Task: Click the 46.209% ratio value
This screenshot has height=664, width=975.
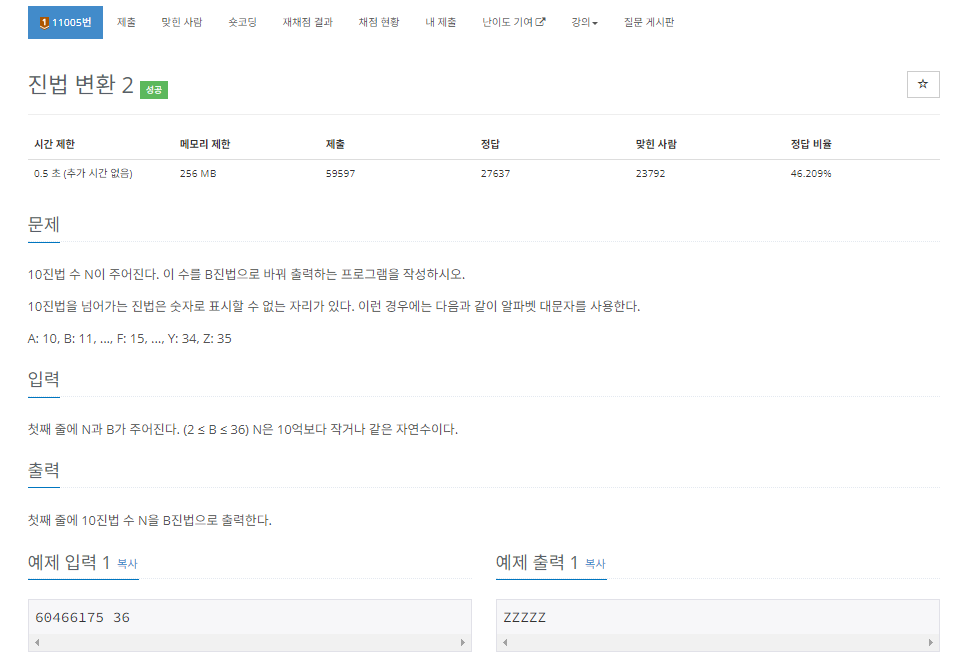Action: (x=811, y=173)
